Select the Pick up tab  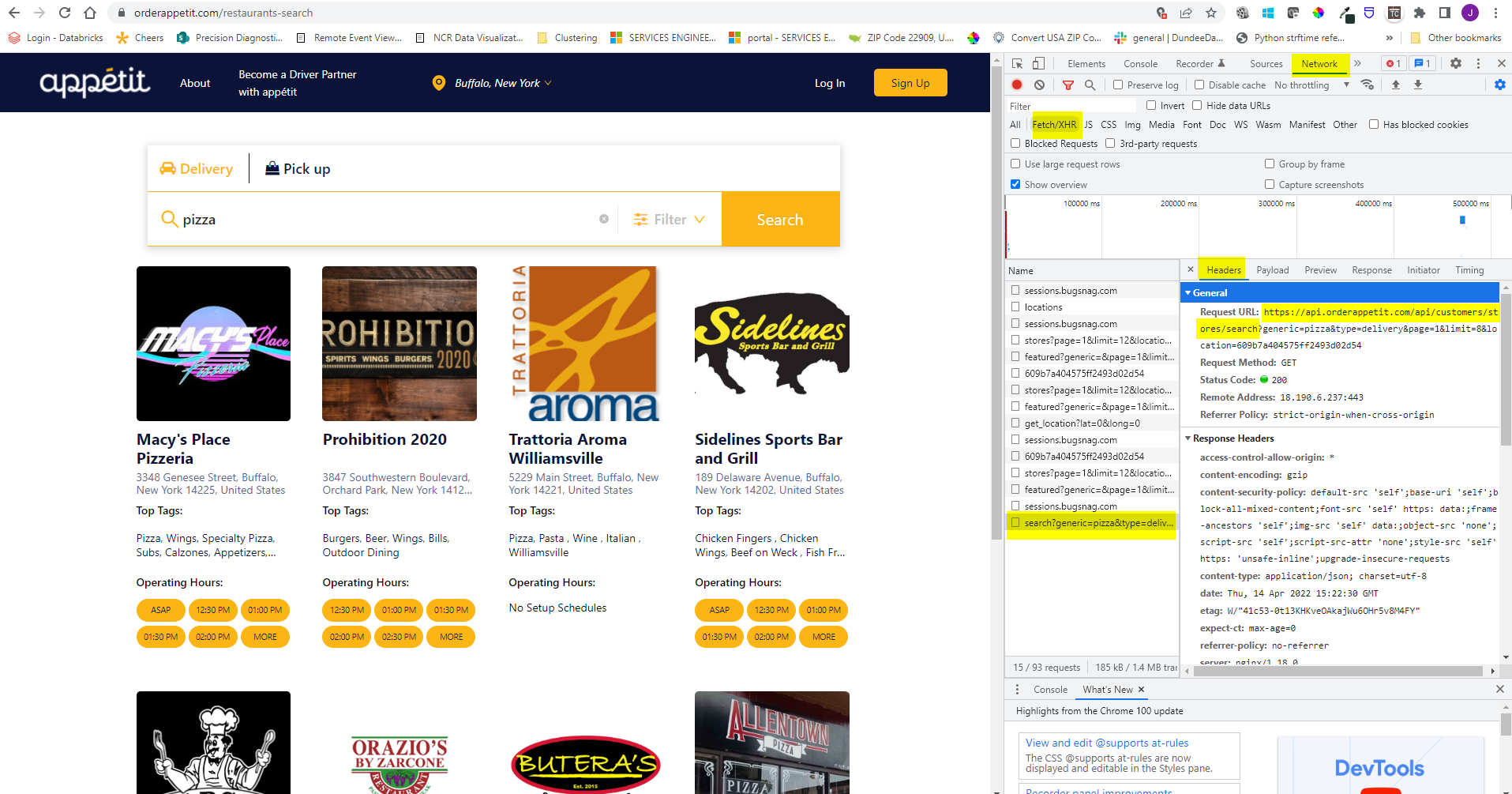click(298, 168)
